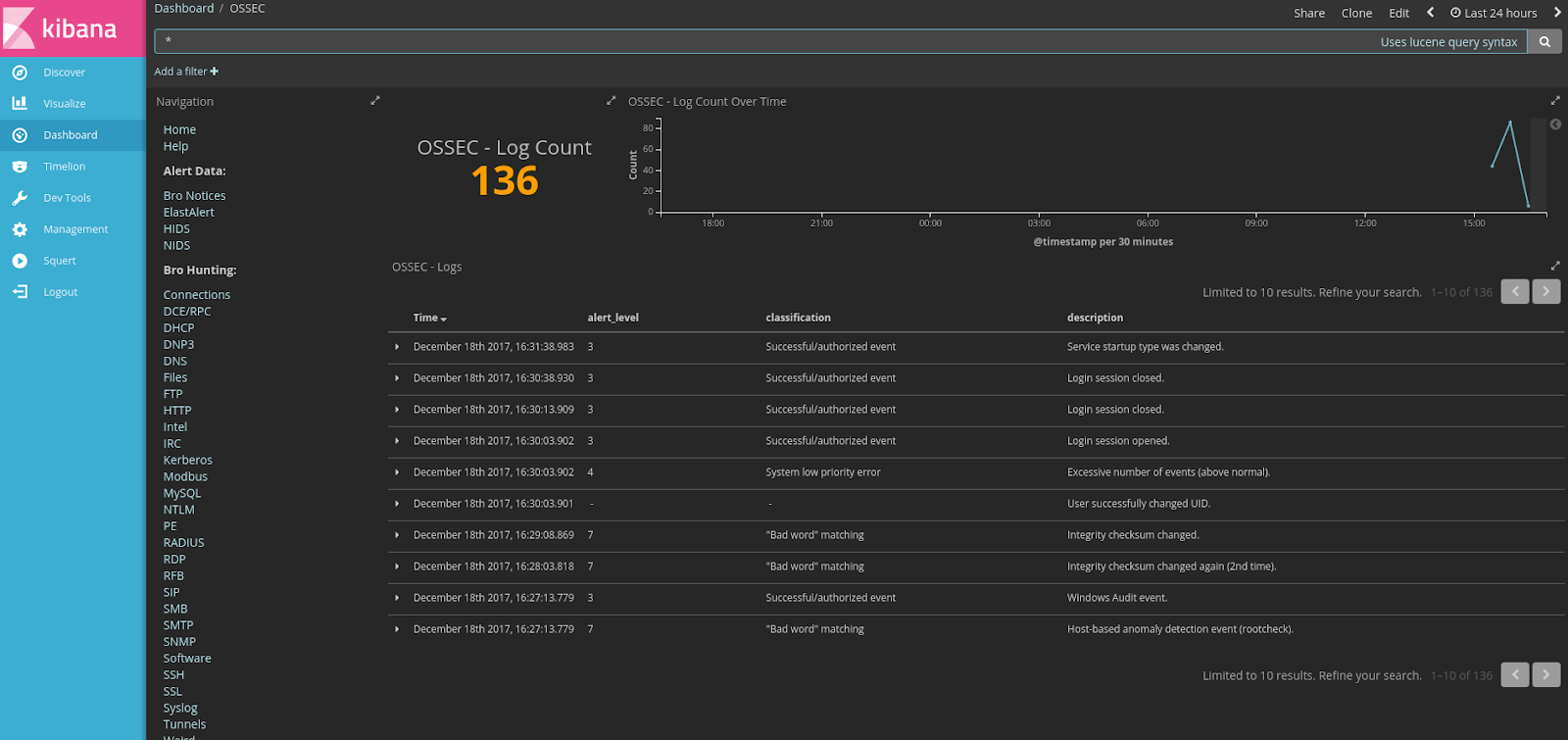Screen dimensions: 1568x740
Task: Open the Clone menu item
Action: (x=1356, y=13)
